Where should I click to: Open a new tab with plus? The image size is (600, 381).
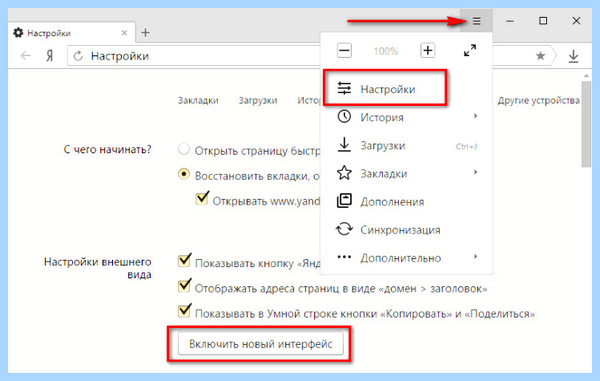[145, 33]
